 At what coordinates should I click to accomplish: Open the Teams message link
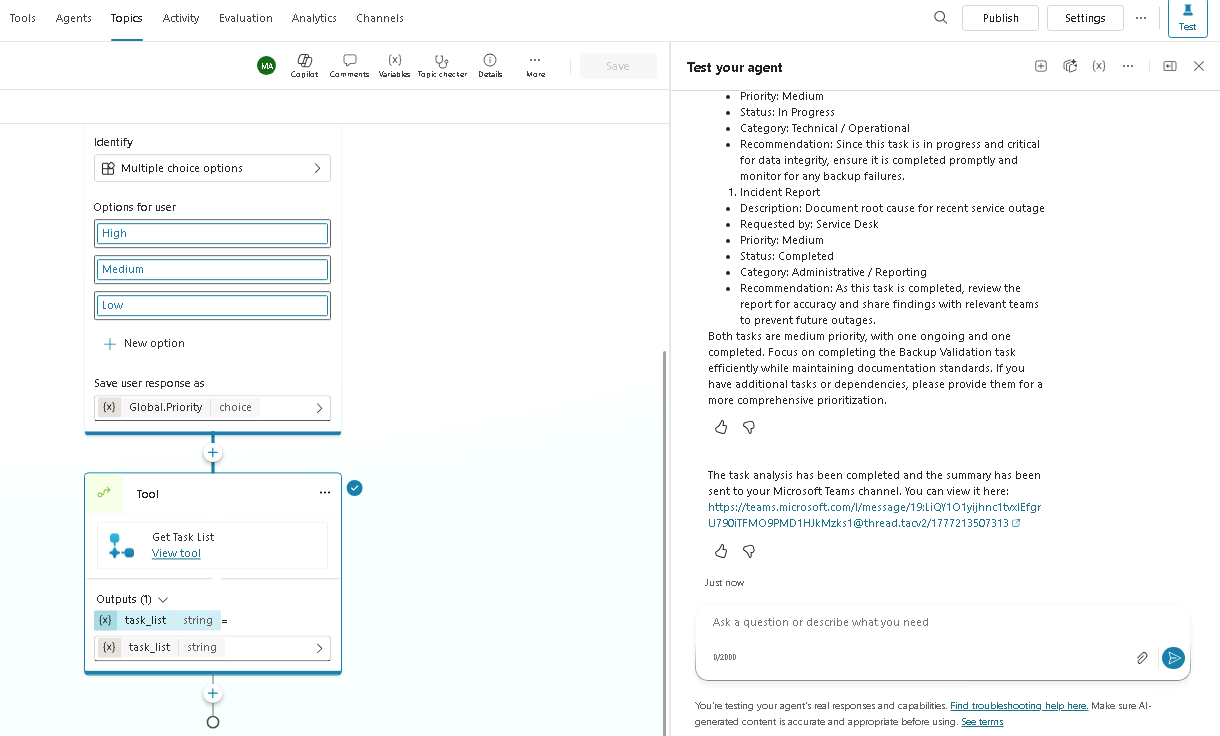(x=874, y=515)
